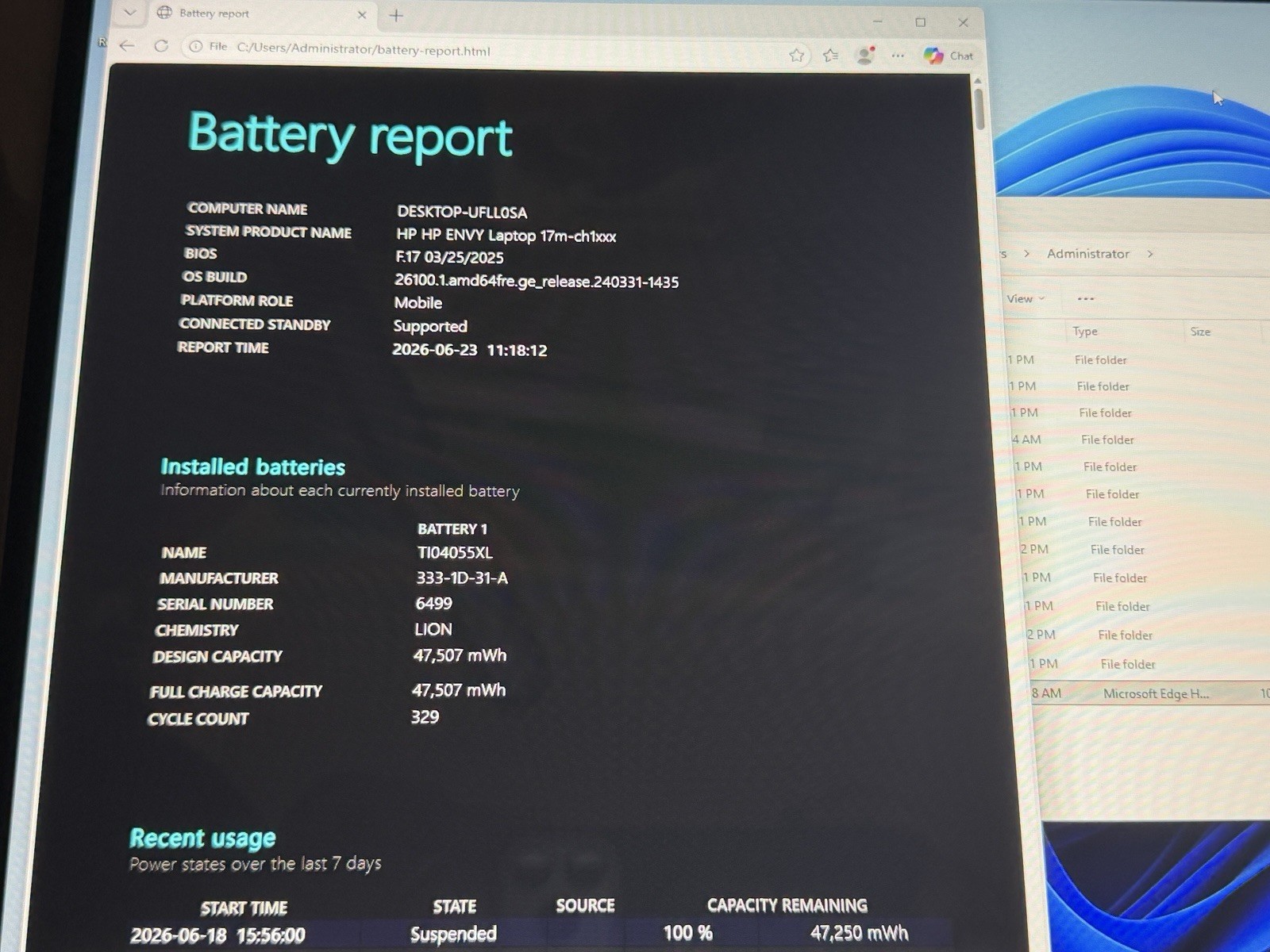
Task: Close the Battery report tab
Action: (x=361, y=14)
